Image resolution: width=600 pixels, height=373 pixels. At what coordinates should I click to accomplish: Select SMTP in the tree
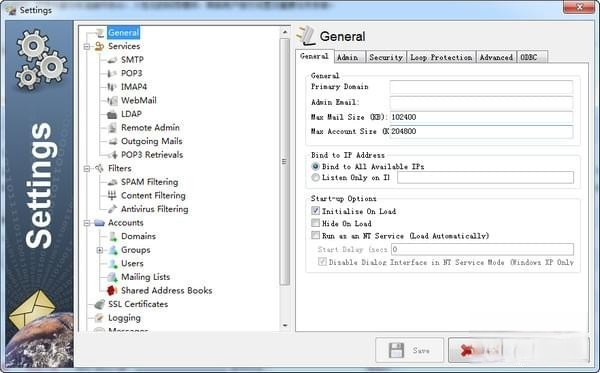[132, 60]
